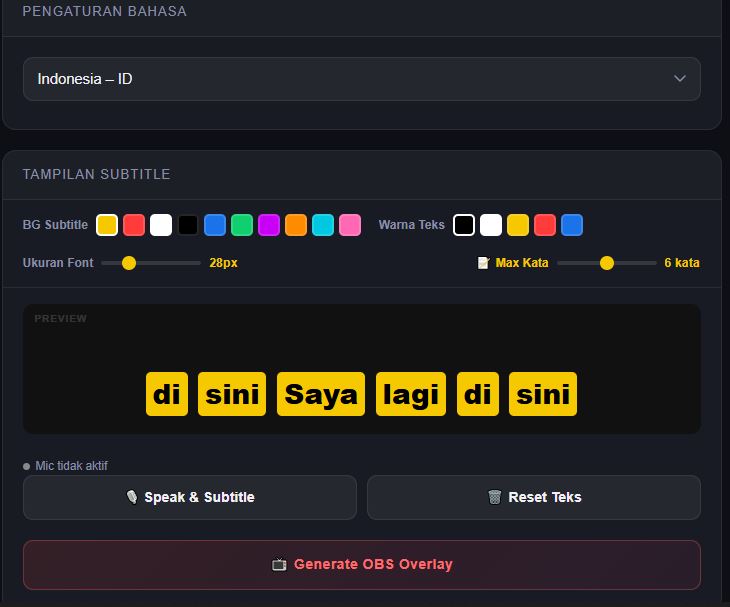Select cyan BG Subtitle swatch
This screenshot has width=730, height=607.
click(x=323, y=225)
